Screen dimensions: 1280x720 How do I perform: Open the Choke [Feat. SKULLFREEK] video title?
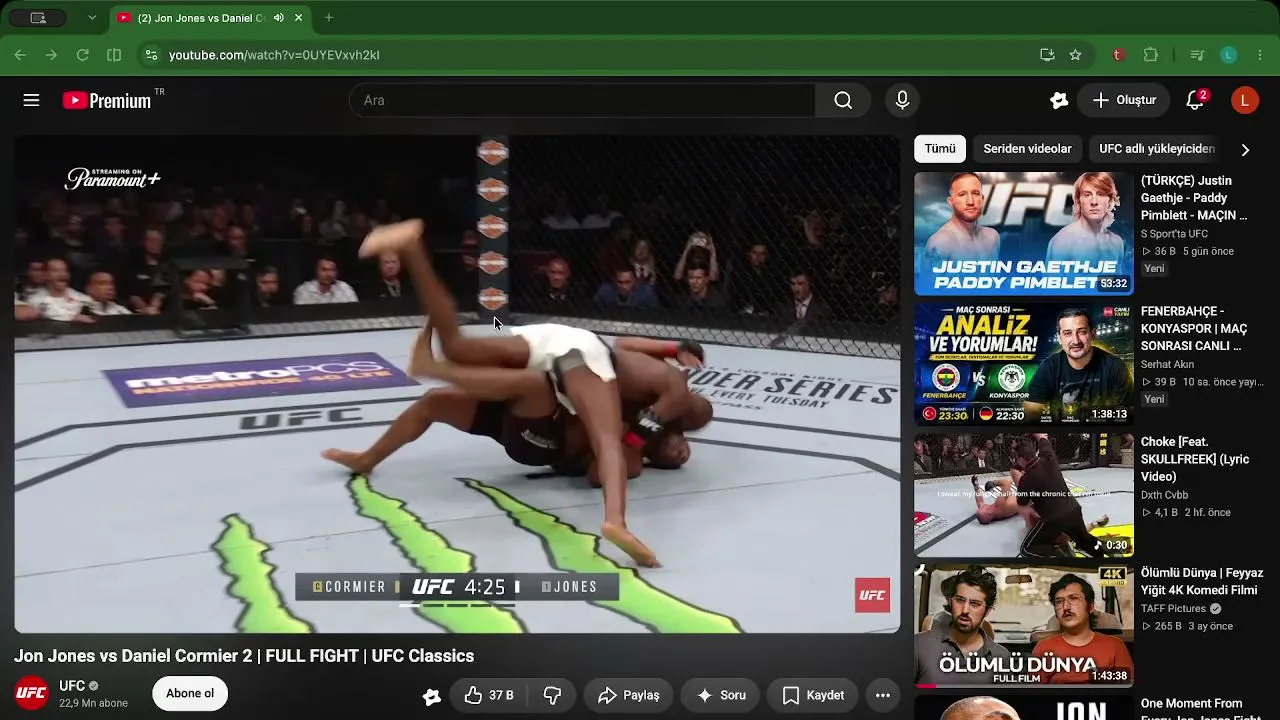pos(1195,459)
